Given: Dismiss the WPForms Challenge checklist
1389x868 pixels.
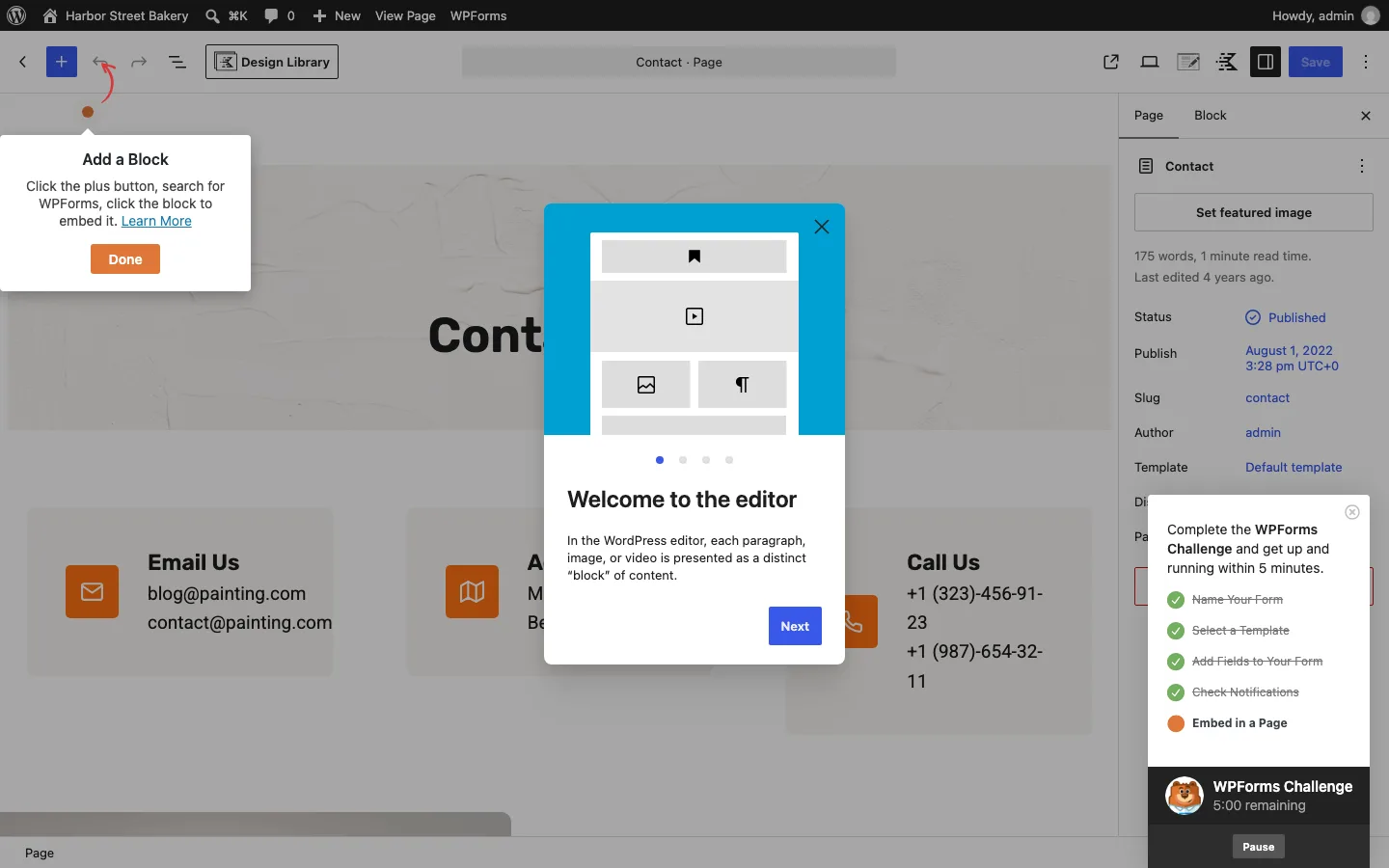Looking at the screenshot, I should tap(1352, 512).
